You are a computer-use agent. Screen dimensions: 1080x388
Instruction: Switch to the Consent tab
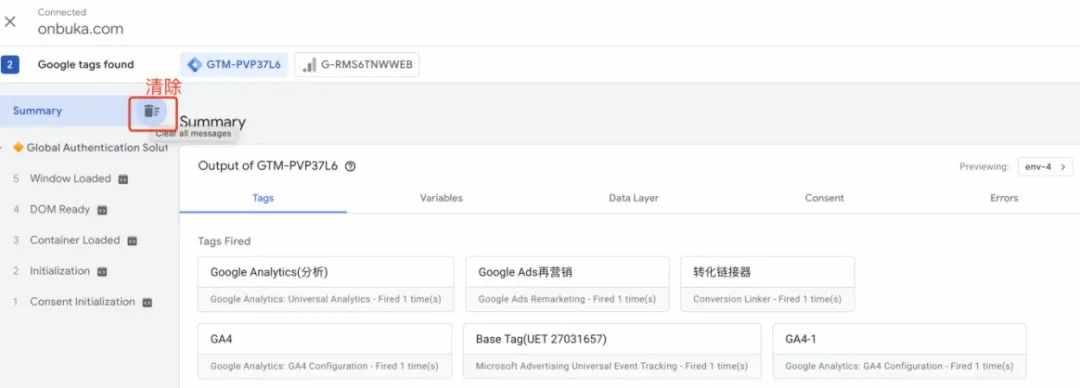[x=824, y=198]
